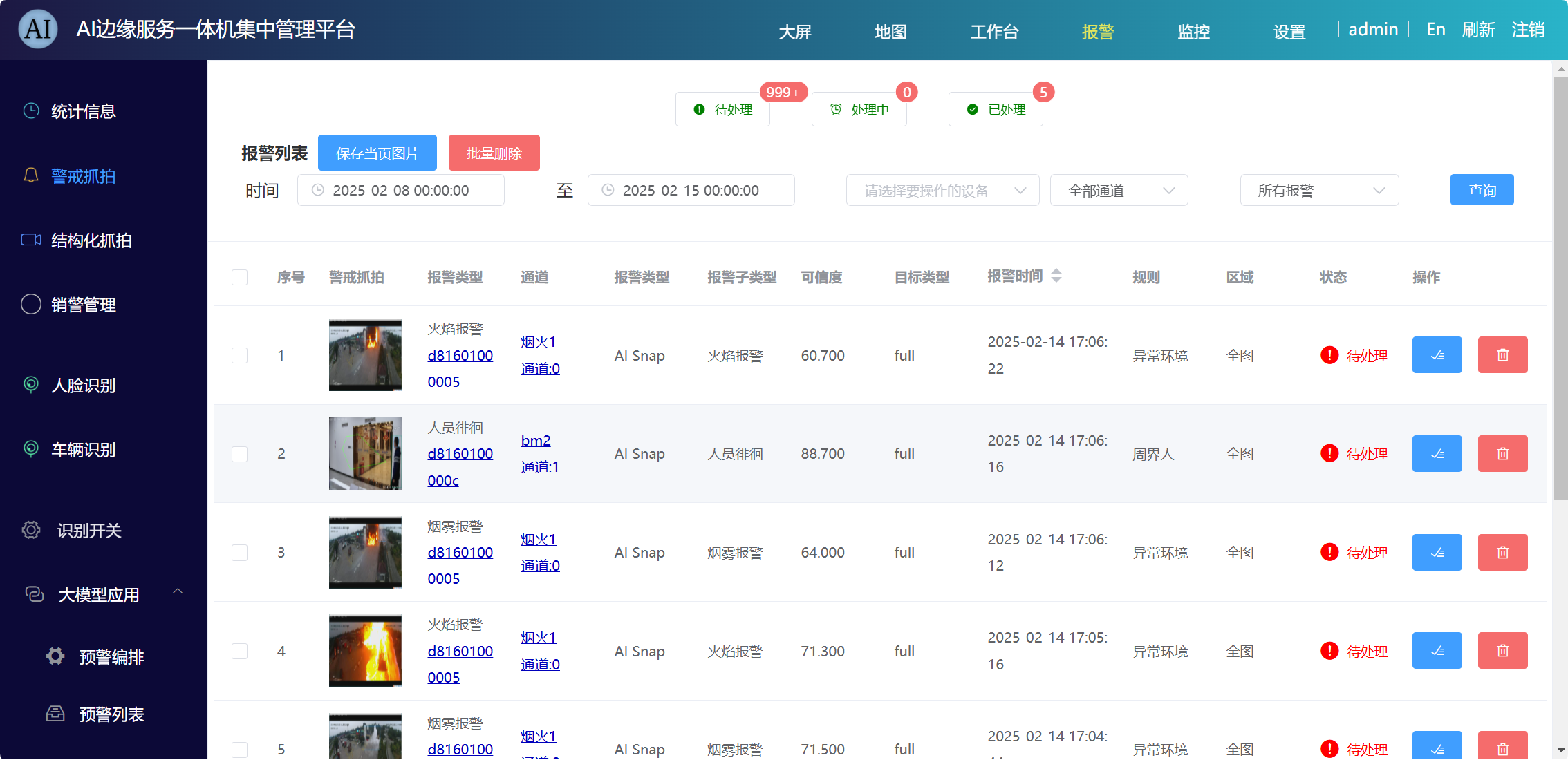The image size is (1568, 760).
Task: Check the checkbox for row 1
Action: pyautogui.click(x=239, y=355)
